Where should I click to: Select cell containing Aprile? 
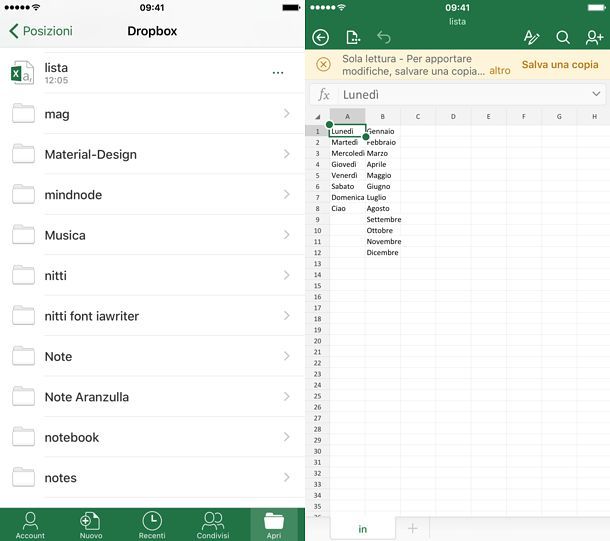383,165
